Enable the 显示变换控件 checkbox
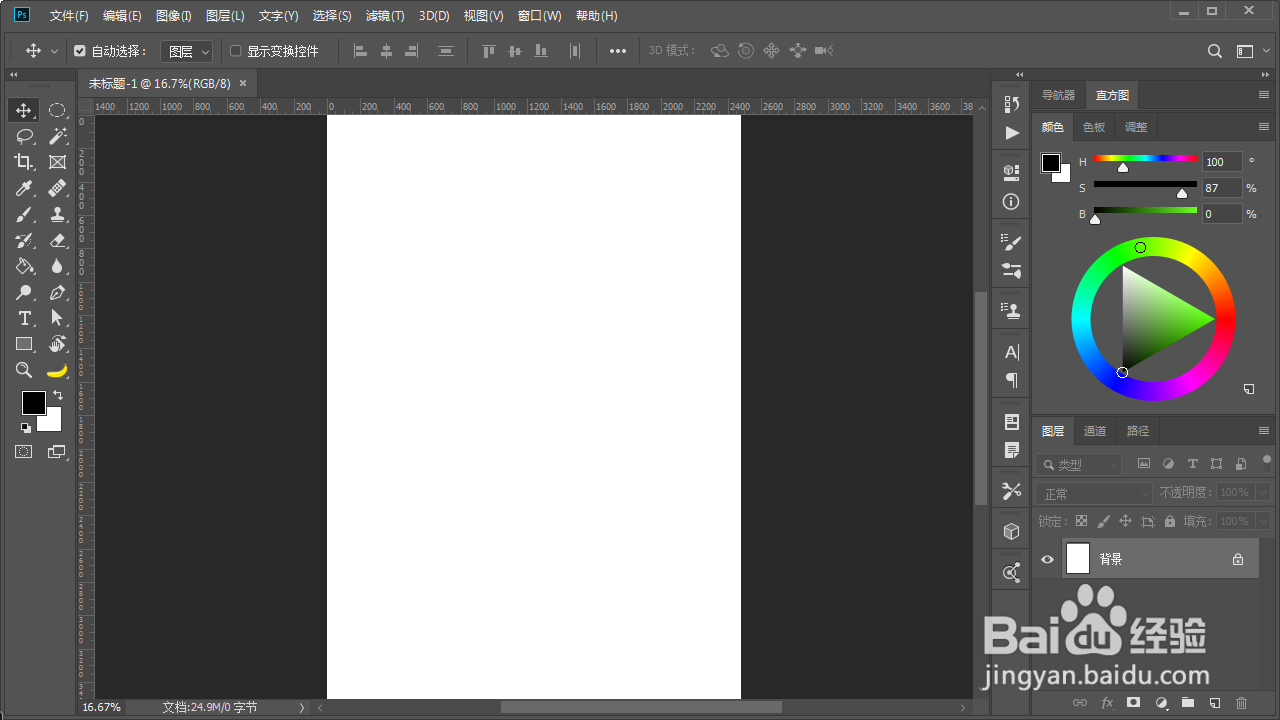Image resolution: width=1280 pixels, height=720 pixels. 236,50
